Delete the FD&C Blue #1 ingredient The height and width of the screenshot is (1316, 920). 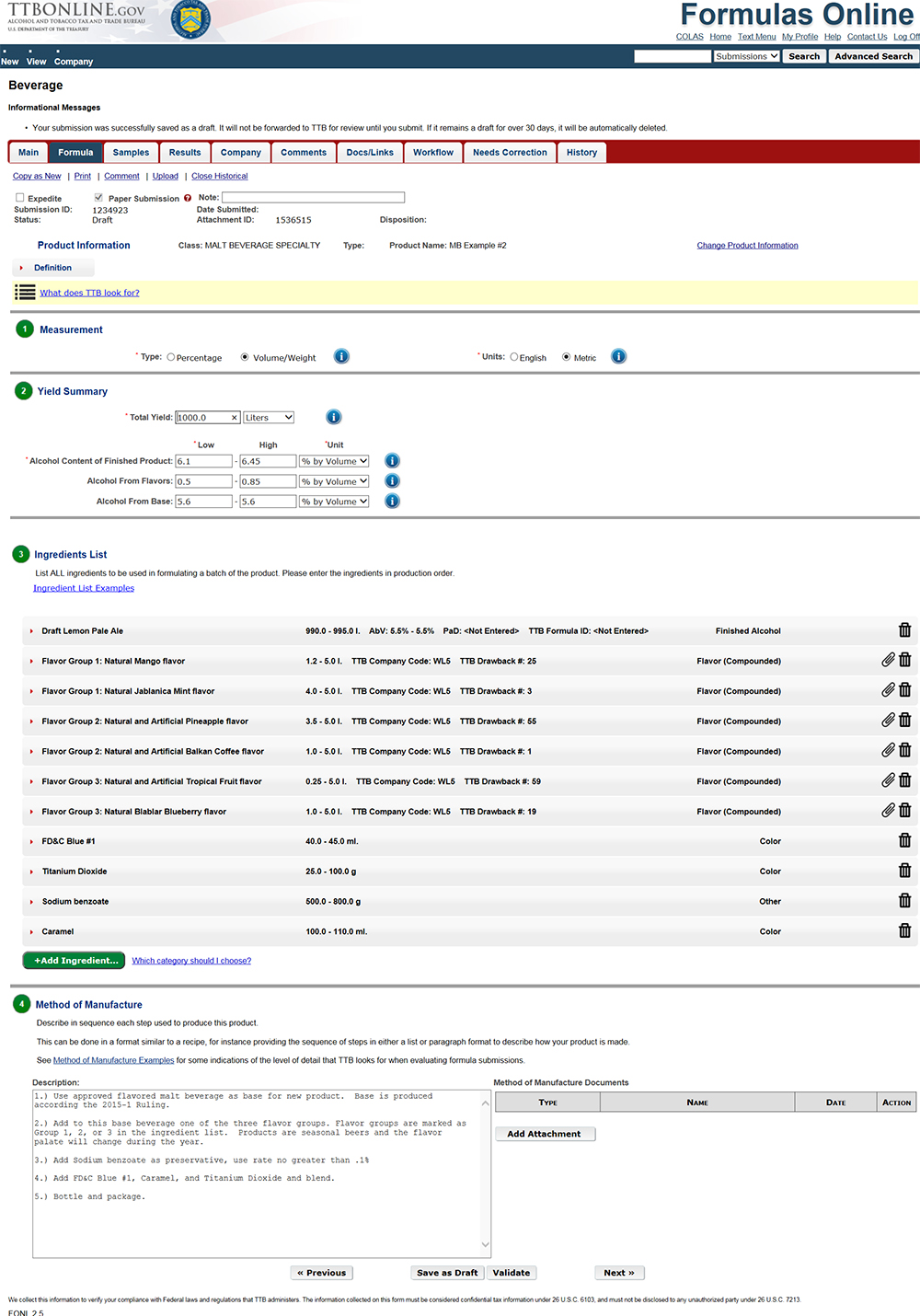click(x=904, y=840)
